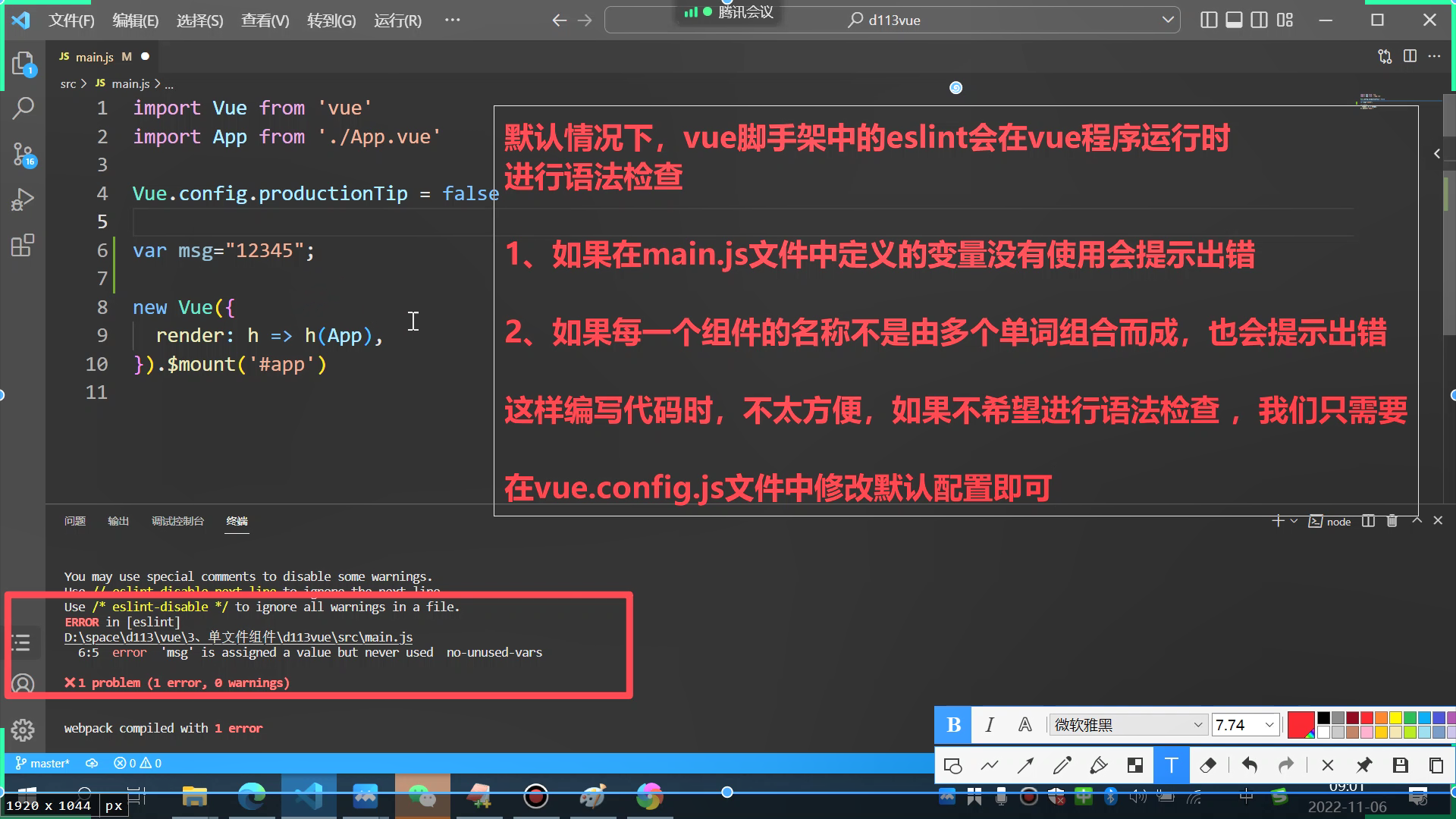Open the font family dropdown 微软雅黑
This screenshot has height=819, width=1456.
tap(1128, 725)
